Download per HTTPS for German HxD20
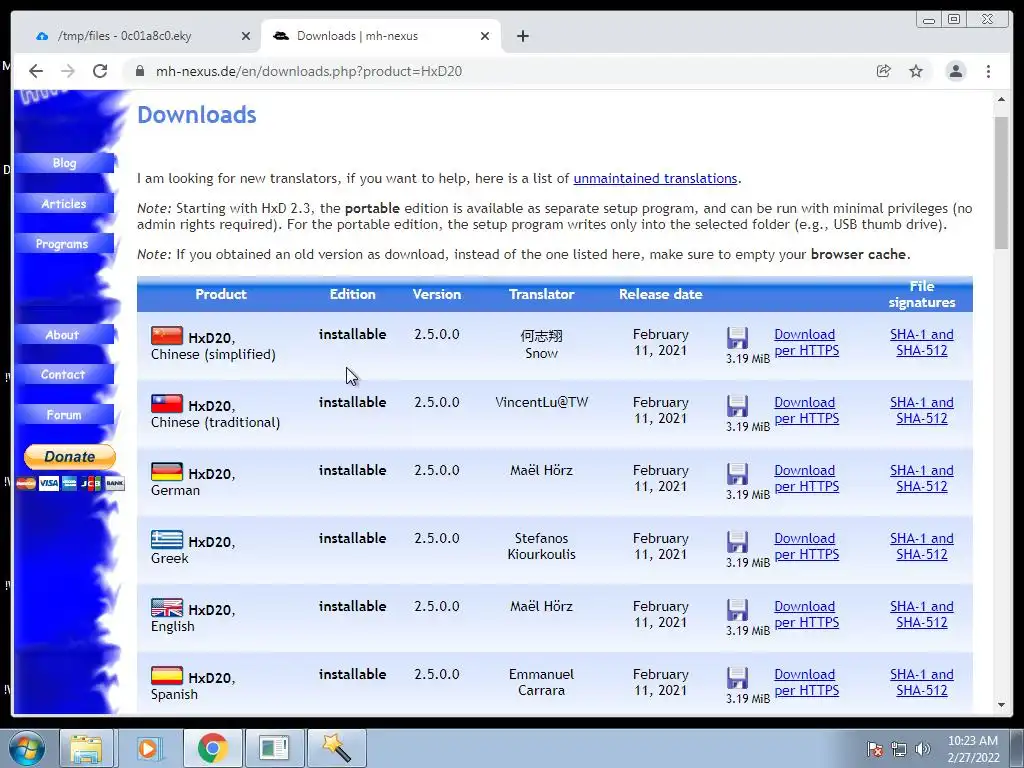The width and height of the screenshot is (1024, 768). tap(807, 478)
